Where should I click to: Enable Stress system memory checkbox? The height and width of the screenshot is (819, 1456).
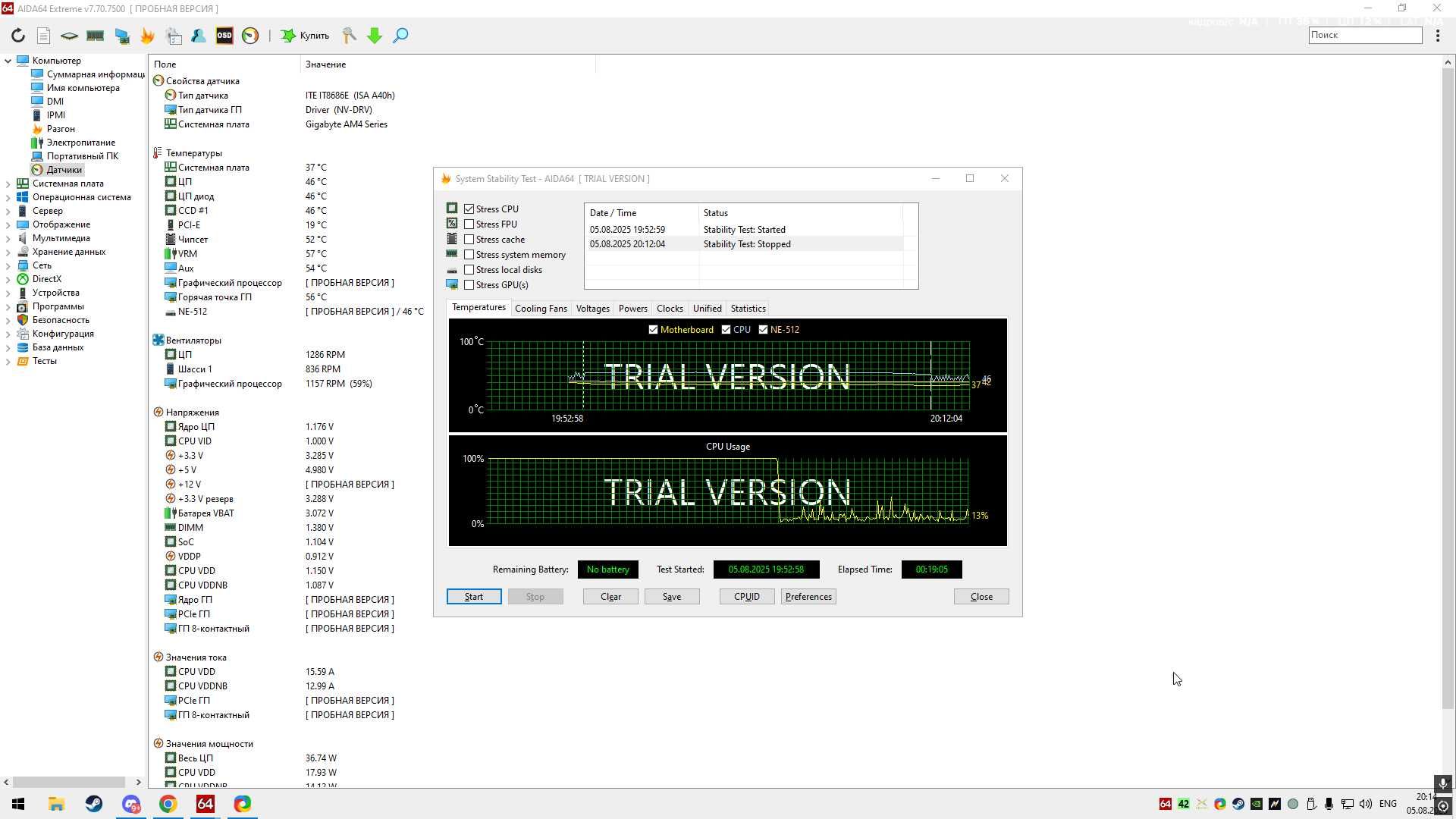coord(469,255)
